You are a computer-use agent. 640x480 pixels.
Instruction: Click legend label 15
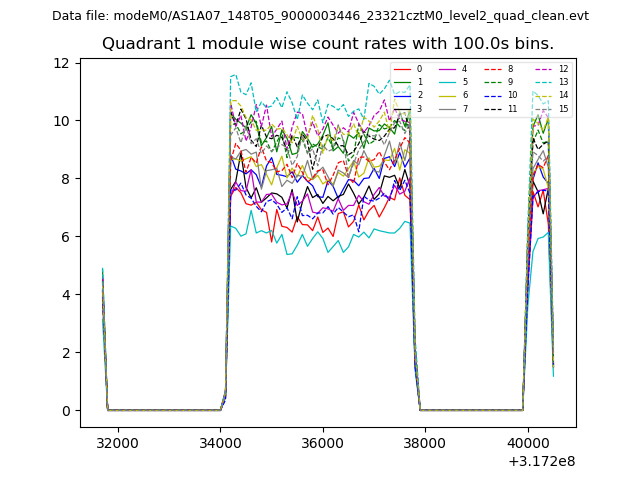(x=562, y=108)
